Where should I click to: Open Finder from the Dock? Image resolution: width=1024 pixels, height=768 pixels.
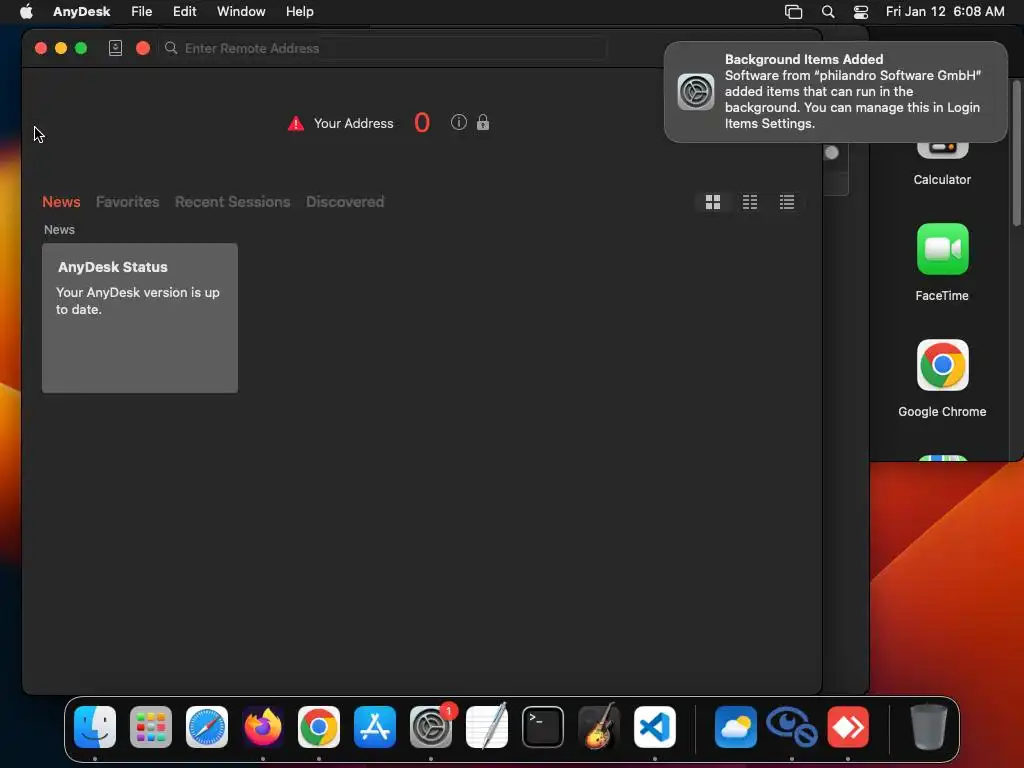tap(95, 727)
